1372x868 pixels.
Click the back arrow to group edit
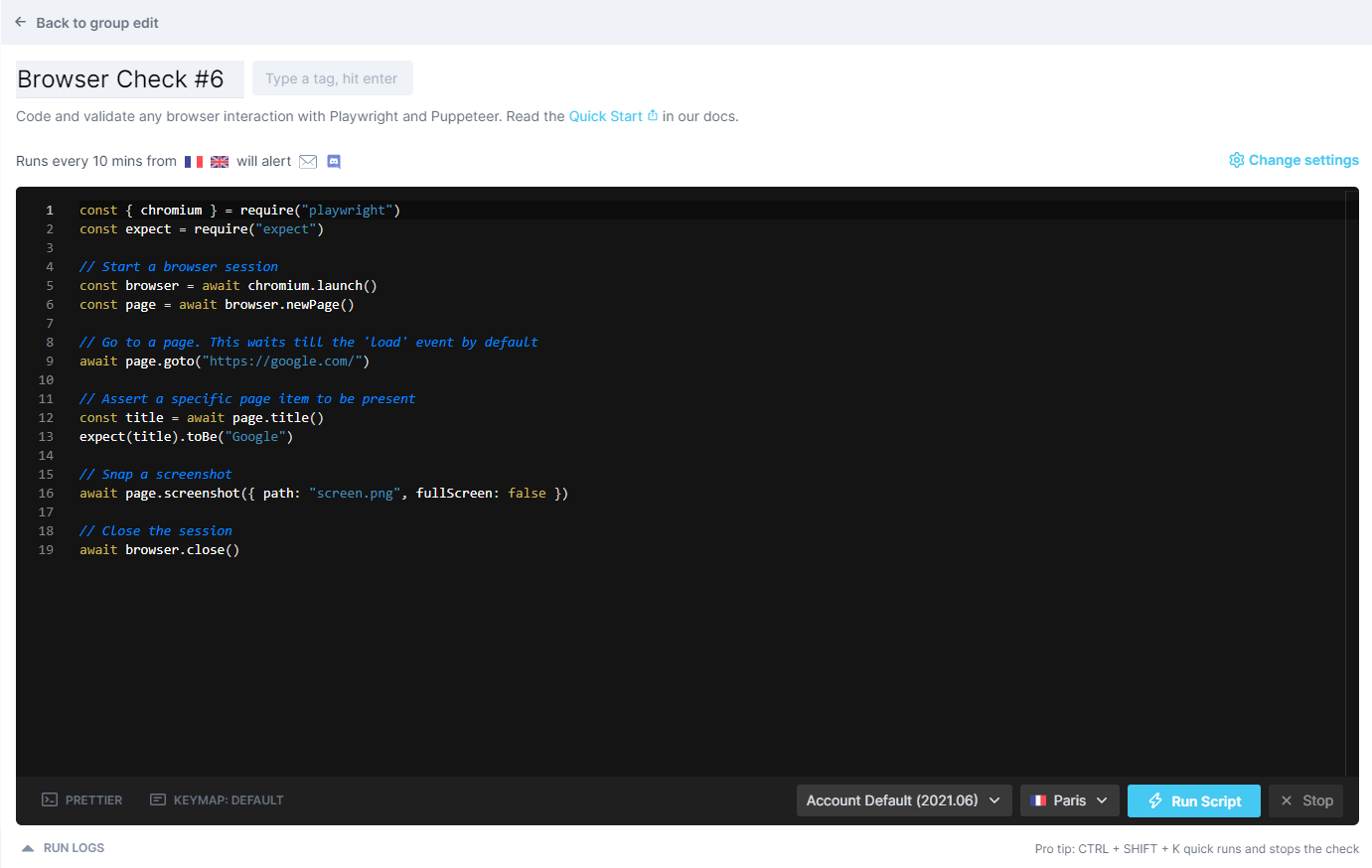pyautogui.click(x=20, y=22)
